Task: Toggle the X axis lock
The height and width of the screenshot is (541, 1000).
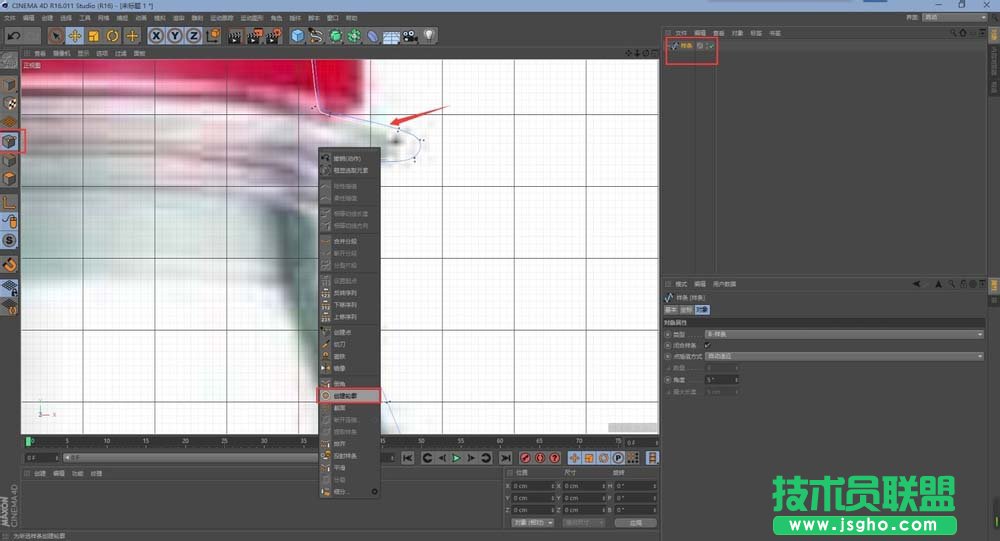Action: click(156, 36)
